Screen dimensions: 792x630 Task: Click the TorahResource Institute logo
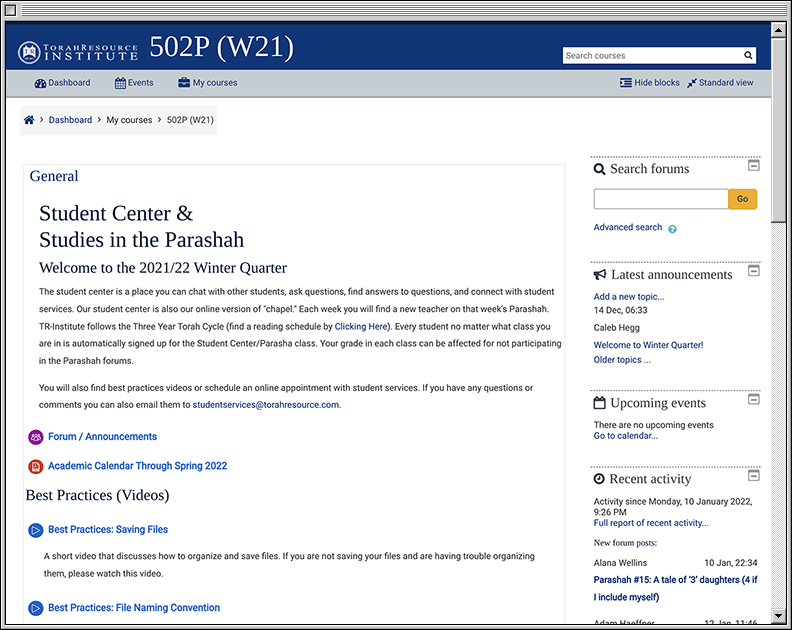(x=77, y=51)
